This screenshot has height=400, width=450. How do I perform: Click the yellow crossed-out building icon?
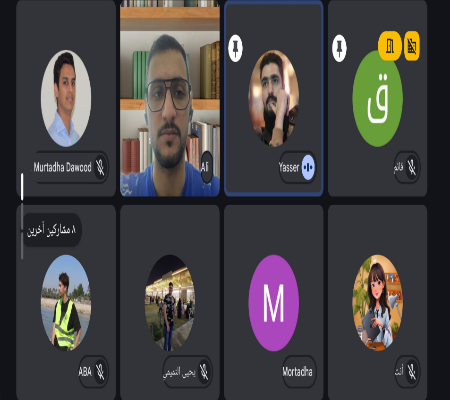[x=412, y=46]
